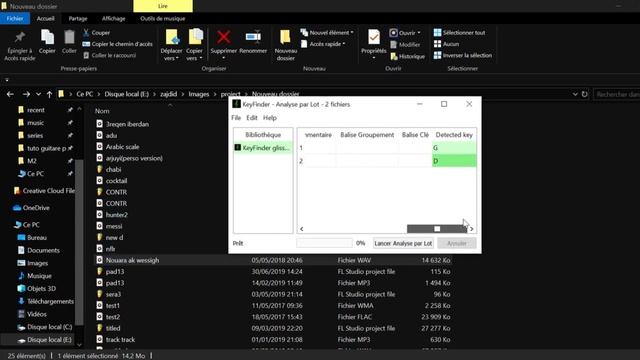Click the Explorer back arrow

(10, 94)
